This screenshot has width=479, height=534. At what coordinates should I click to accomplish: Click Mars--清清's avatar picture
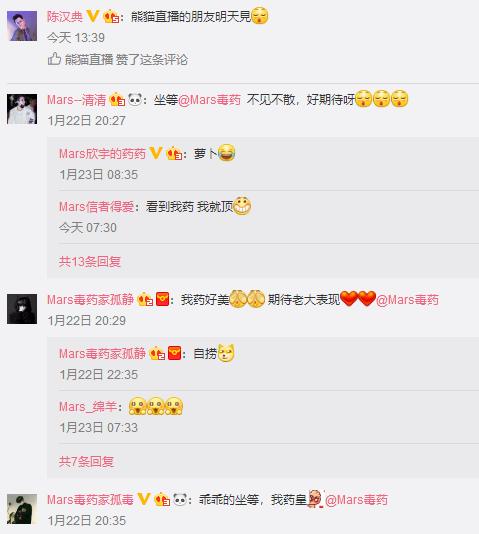click(x=22, y=109)
